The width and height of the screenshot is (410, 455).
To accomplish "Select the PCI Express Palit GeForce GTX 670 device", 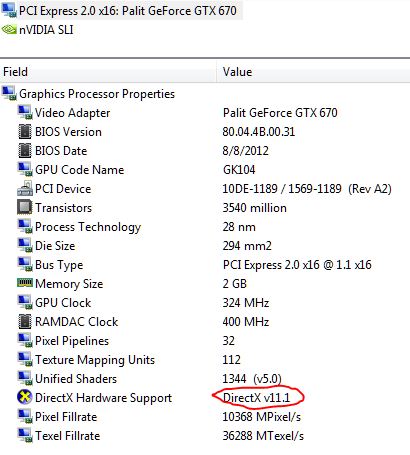I will (x=121, y=10).
